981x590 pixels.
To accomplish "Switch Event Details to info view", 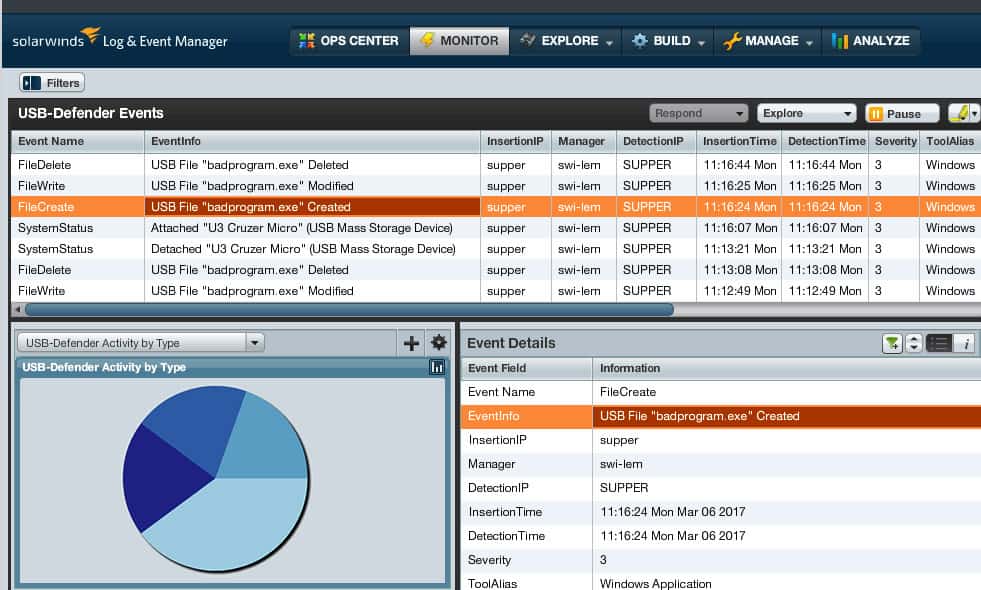I will pyautogui.click(x=966, y=343).
